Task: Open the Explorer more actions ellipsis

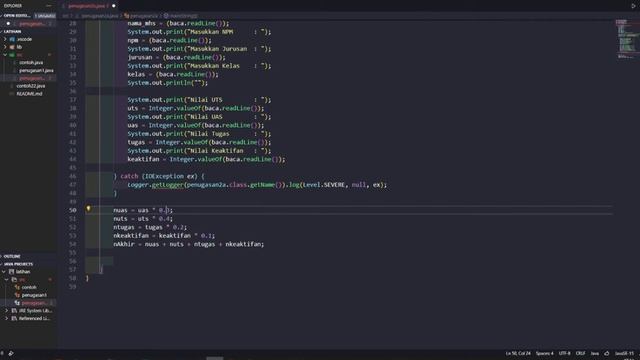Action: [x=49, y=6]
